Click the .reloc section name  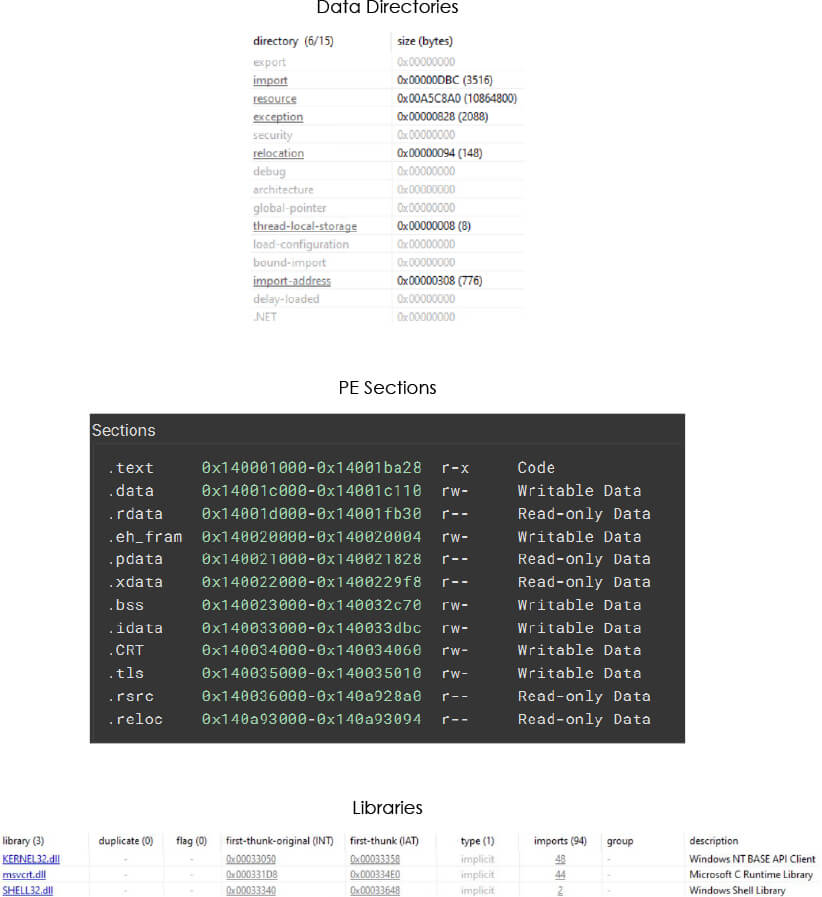coord(135,719)
